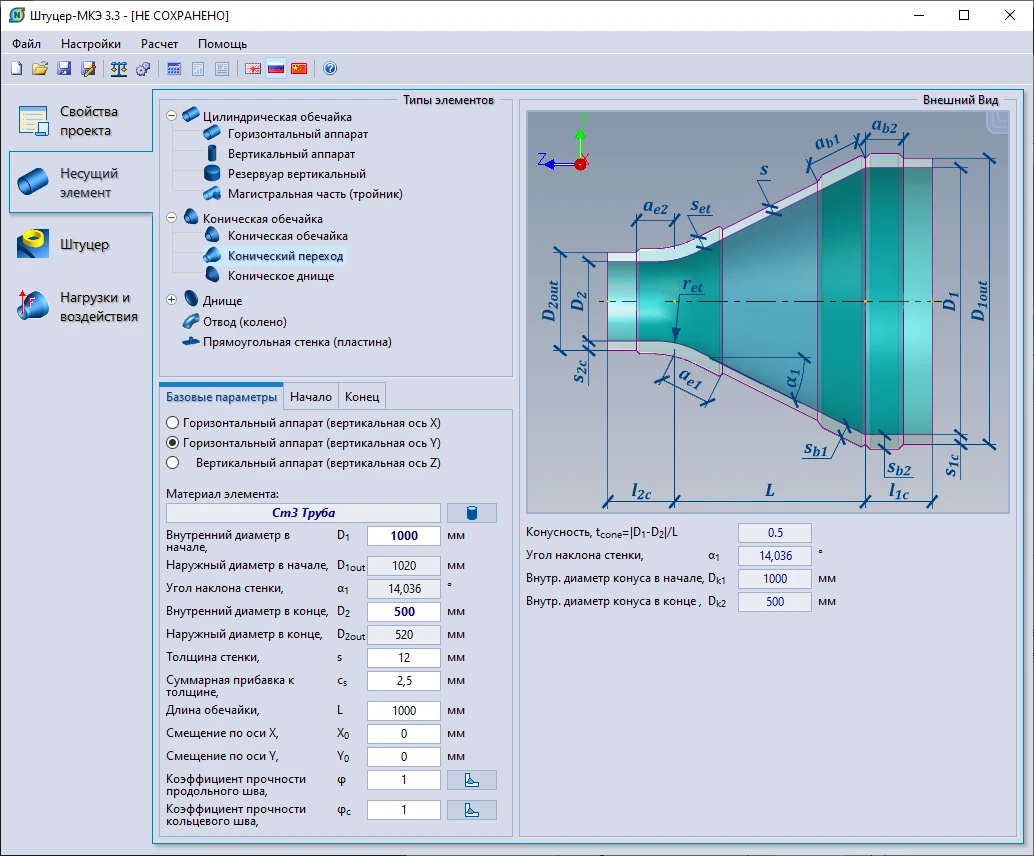1034x856 pixels.
Task: Open the Расчет menu
Action: (x=159, y=44)
